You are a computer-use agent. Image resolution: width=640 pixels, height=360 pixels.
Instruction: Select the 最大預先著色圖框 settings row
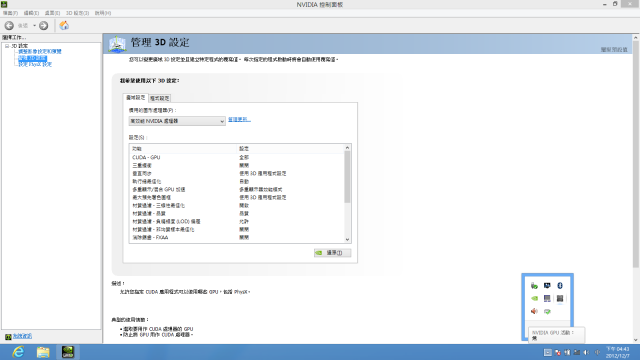(237, 197)
